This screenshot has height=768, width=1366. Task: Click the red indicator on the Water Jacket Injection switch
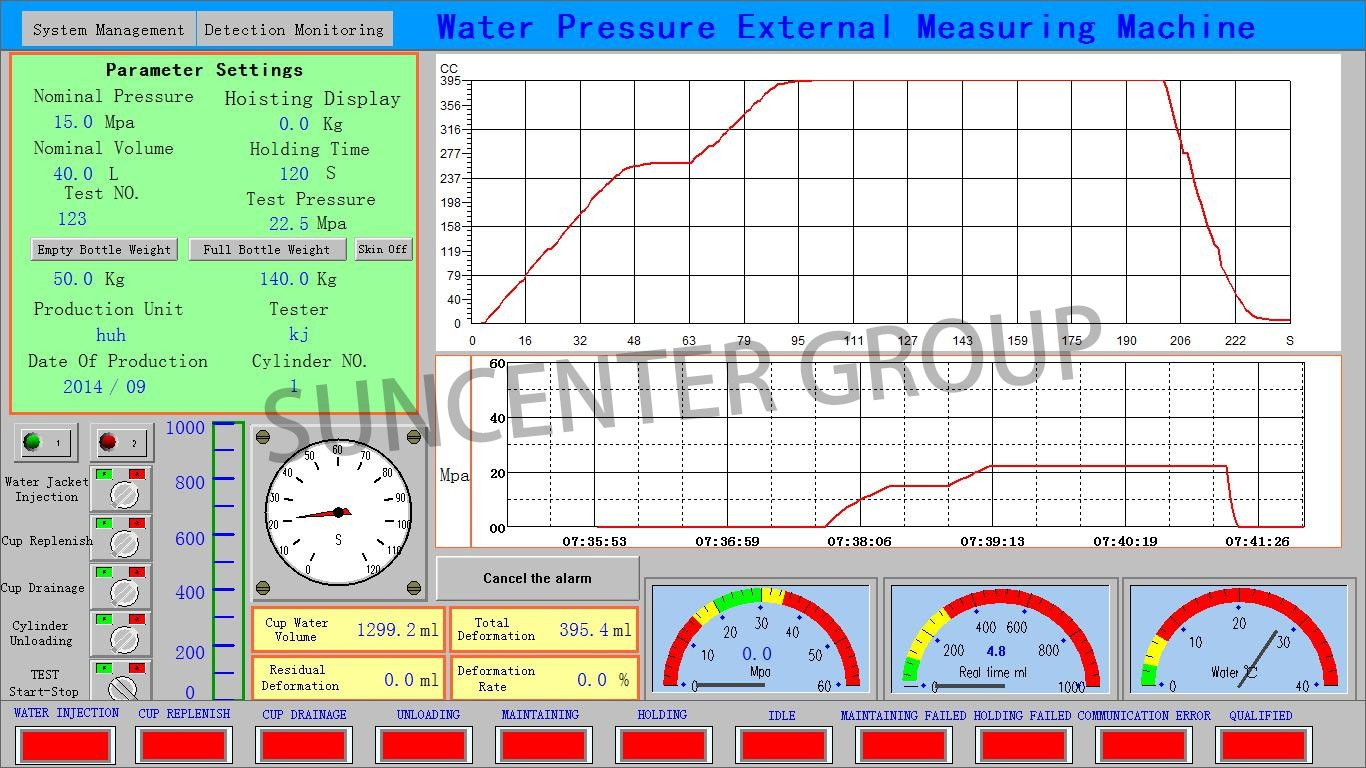pos(138,474)
